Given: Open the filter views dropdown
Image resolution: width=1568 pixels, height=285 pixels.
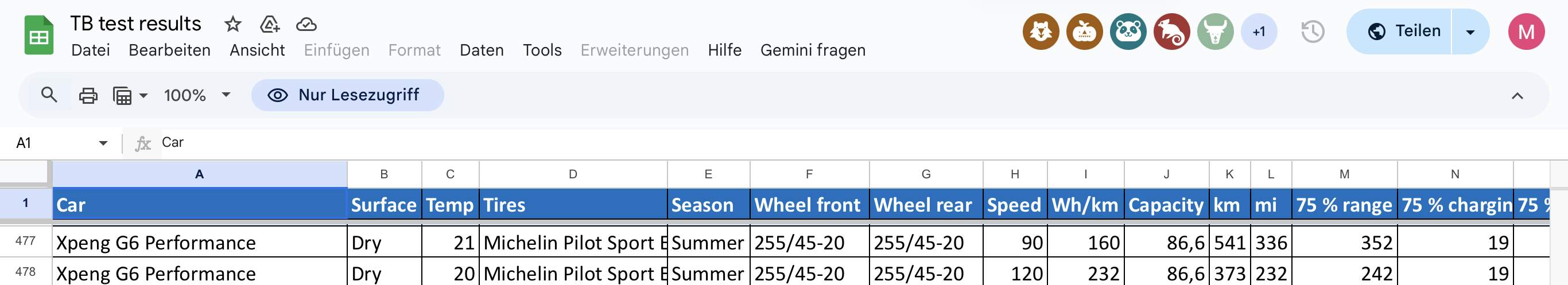Looking at the screenshot, I should (130, 95).
